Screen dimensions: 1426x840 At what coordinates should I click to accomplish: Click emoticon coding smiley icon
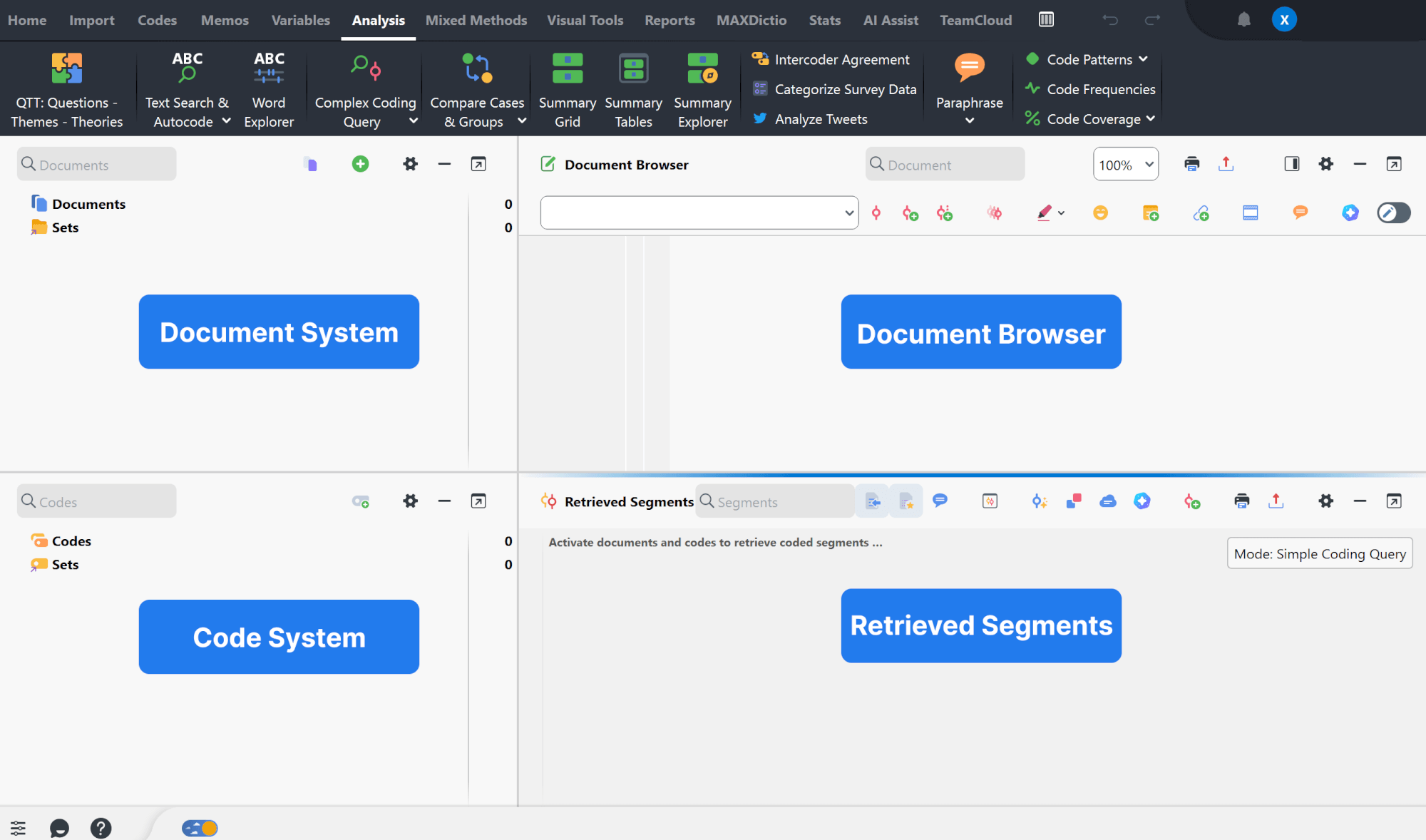[x=1100, y=212]
